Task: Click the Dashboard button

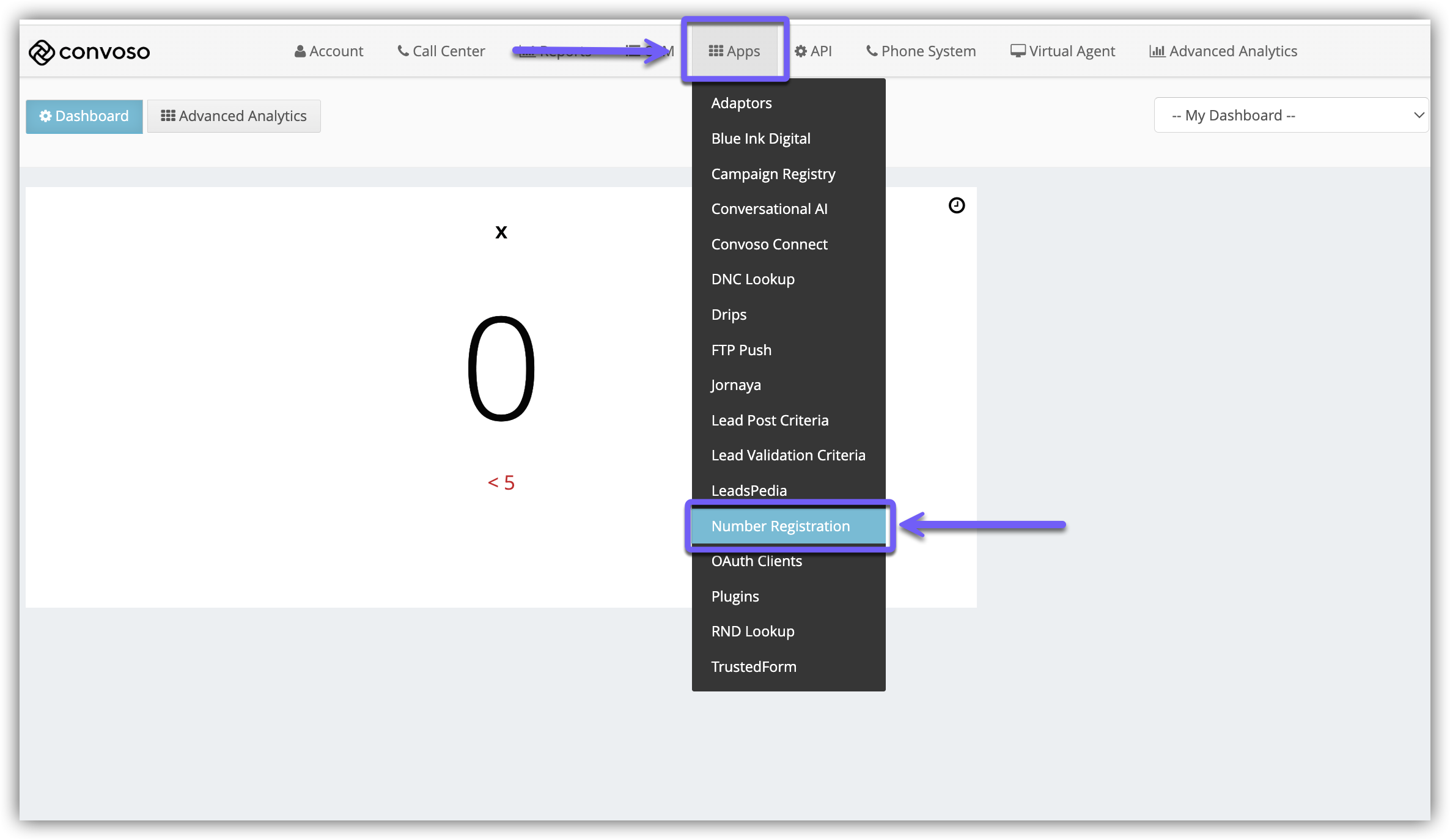Action: point(84,116)
